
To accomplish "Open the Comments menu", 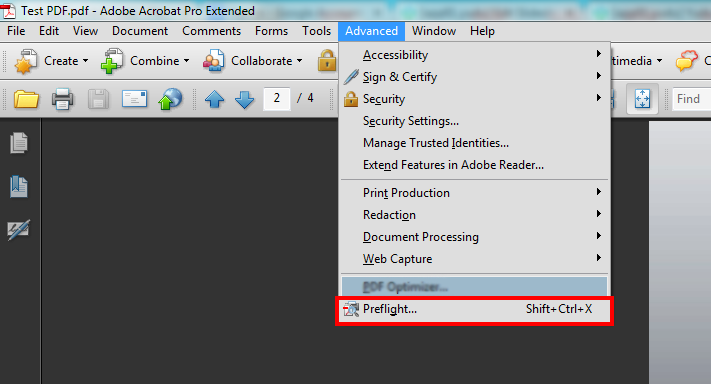I will (x=212, y=31).
